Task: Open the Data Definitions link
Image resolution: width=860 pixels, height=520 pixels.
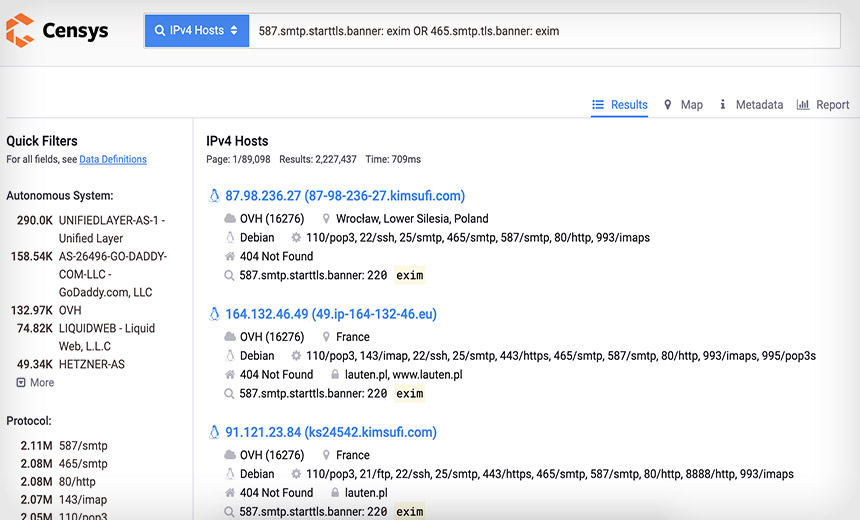Action: click(x=113, y=160)
